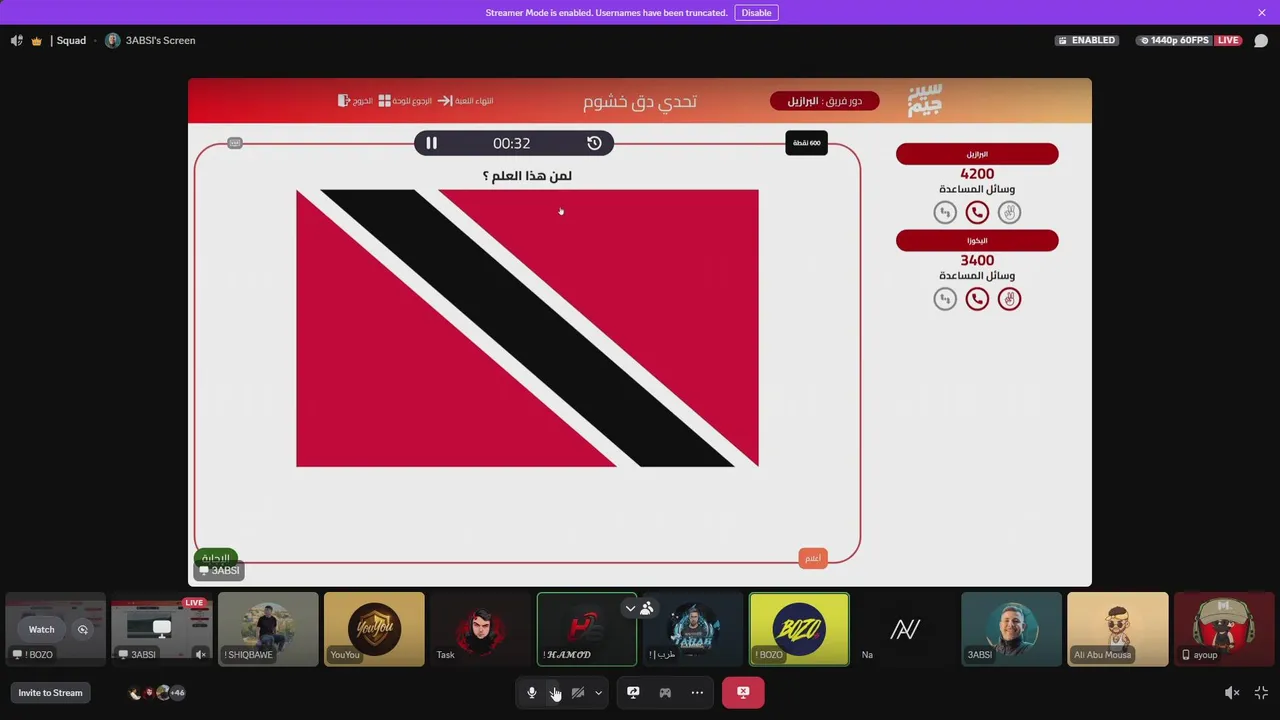Click the Trinidad flag image

coord(527,328)
